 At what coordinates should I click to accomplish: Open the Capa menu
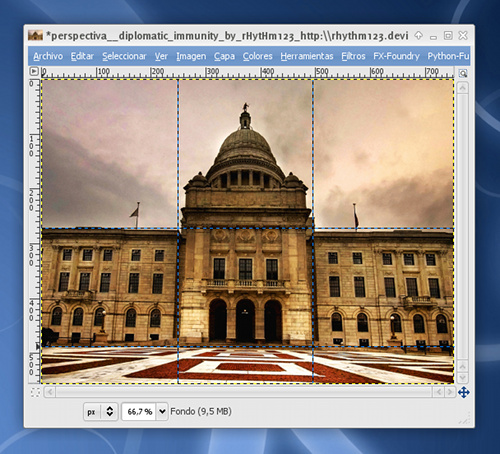(224, 56)
